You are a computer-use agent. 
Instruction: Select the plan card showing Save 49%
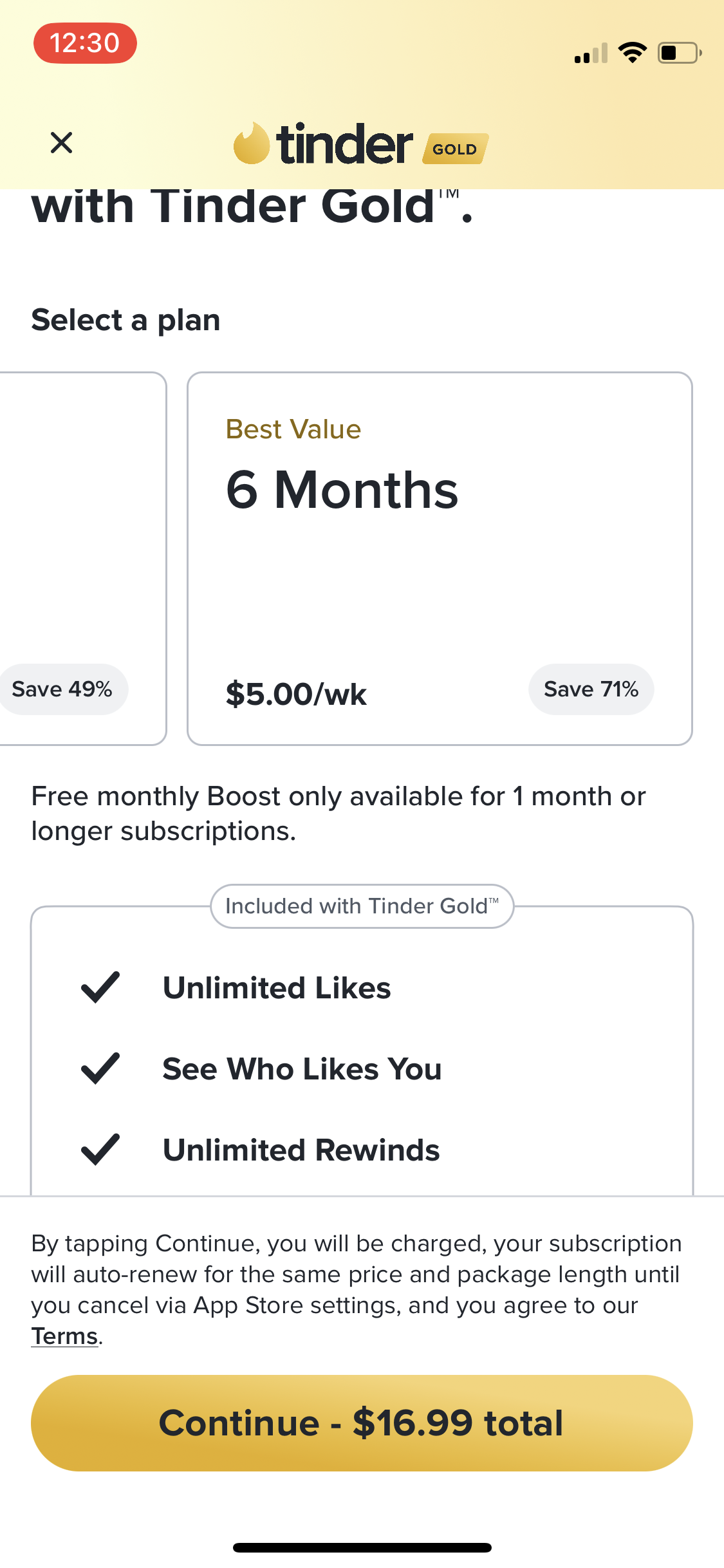click(x=82, y=558)
